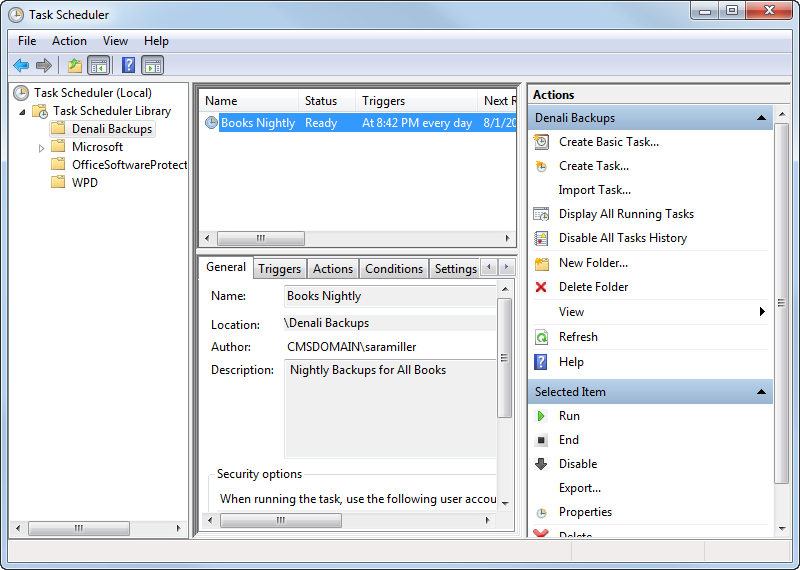The image size is (800, 570).
Task: Click Export... in Selected Item
Action: point(580,488)
